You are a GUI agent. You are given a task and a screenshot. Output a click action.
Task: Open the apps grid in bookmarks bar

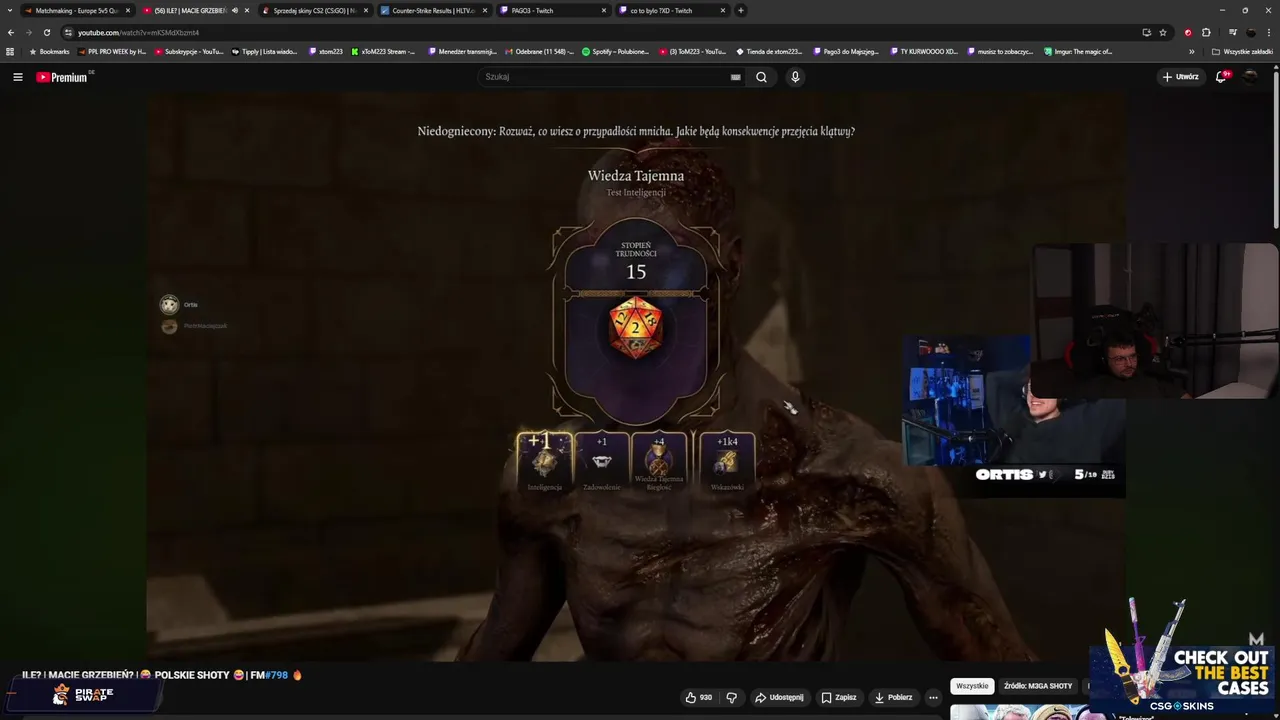click(x=10, y=51)
